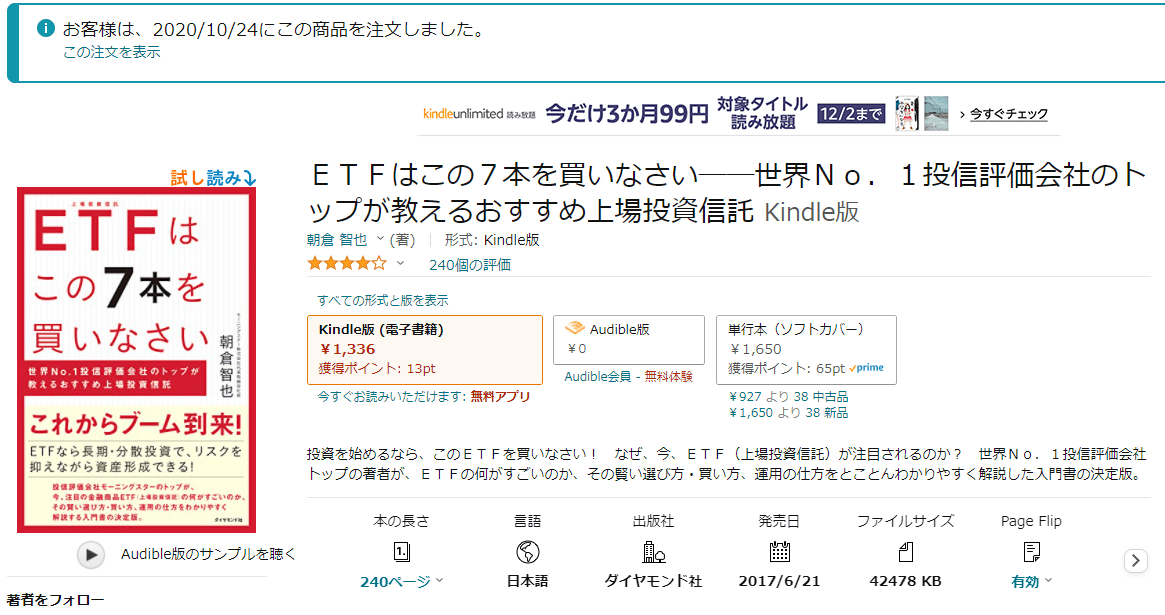Click the 獲得ポイント: 13pt text
The width and height of the screenshot is (1165, 615).
pos(377,368)
